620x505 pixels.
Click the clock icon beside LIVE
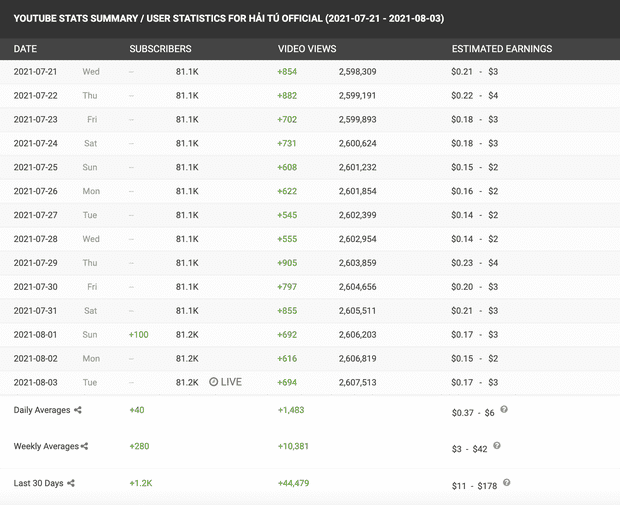[214, 382]
